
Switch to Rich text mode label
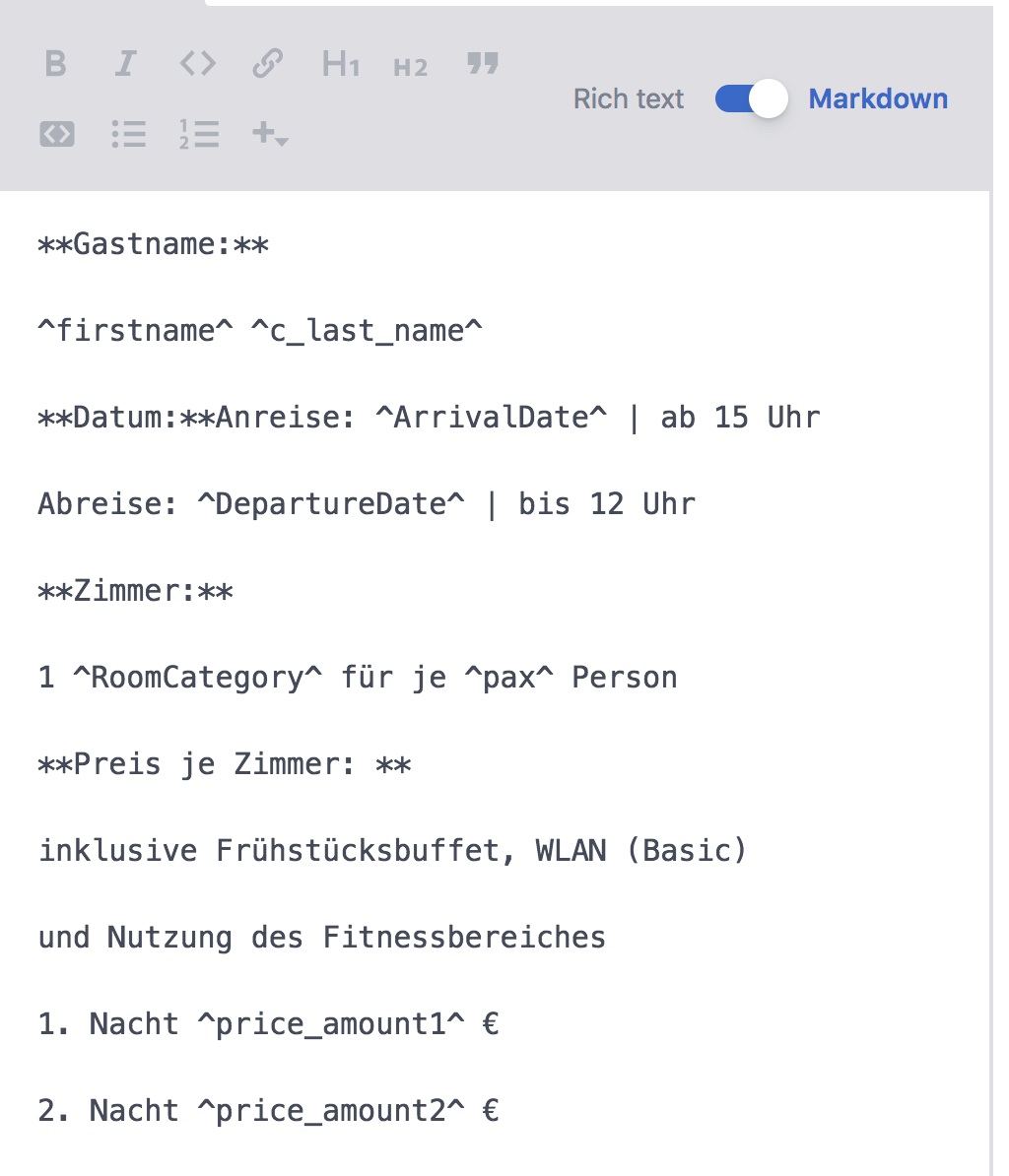tap(629, 98)
